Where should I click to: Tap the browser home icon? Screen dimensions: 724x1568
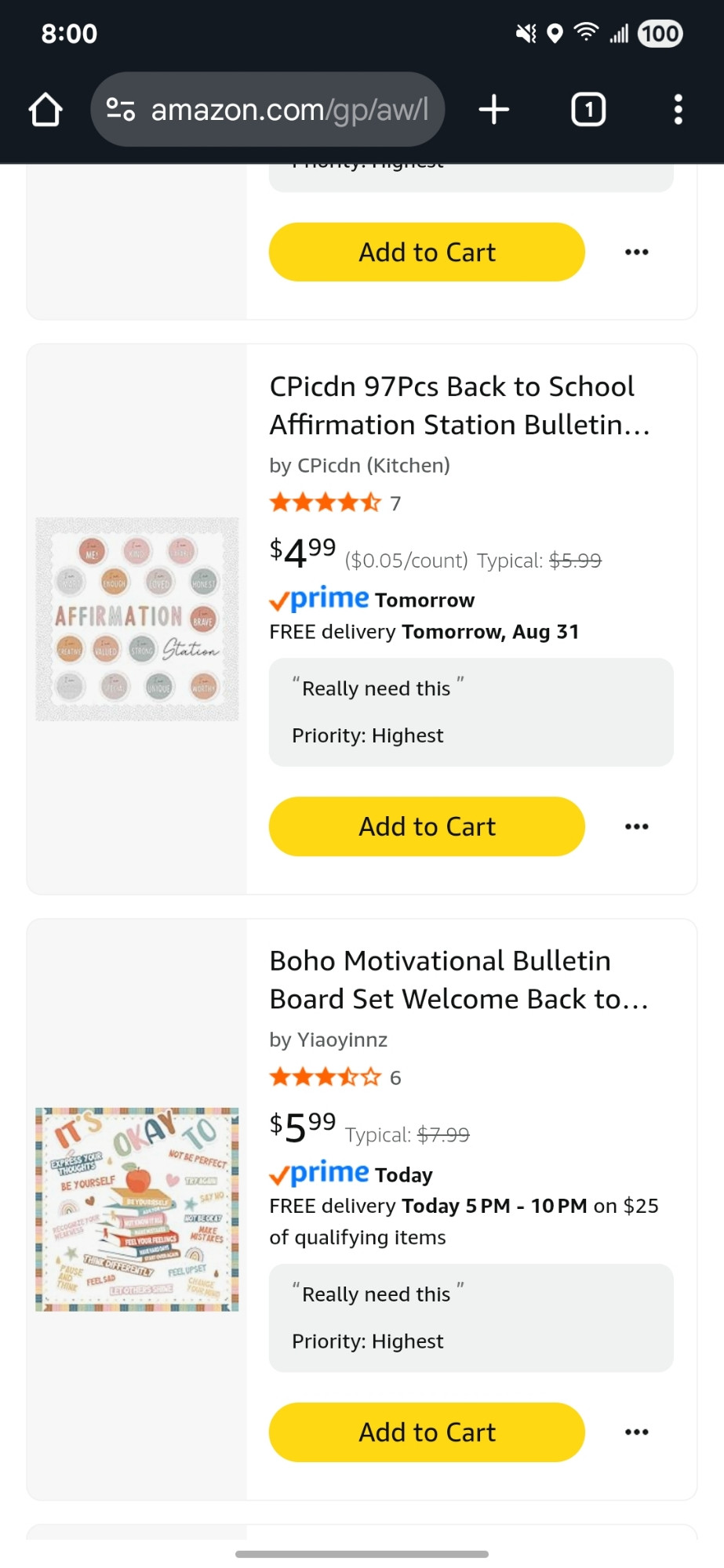45,110
